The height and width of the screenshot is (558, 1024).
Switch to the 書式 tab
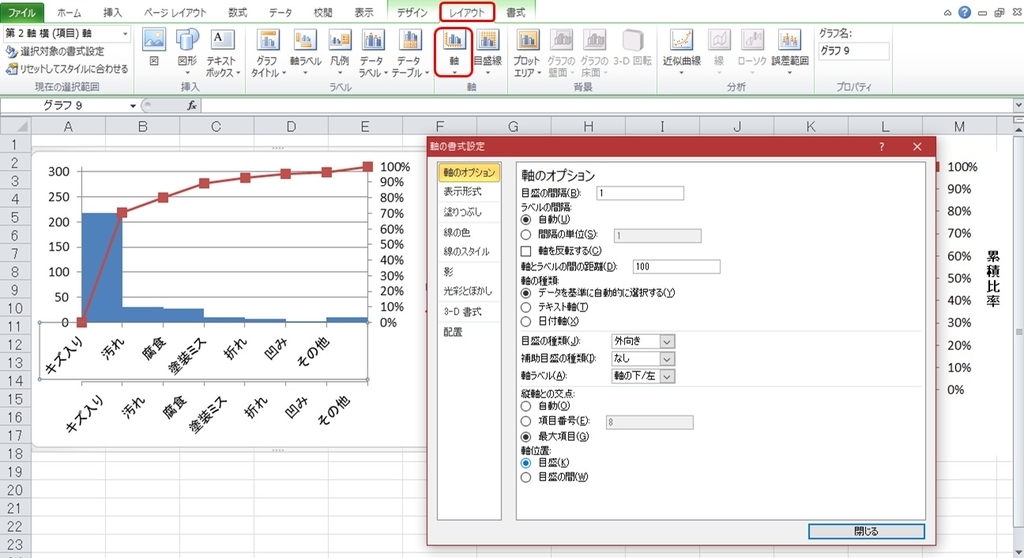(515, 12)
